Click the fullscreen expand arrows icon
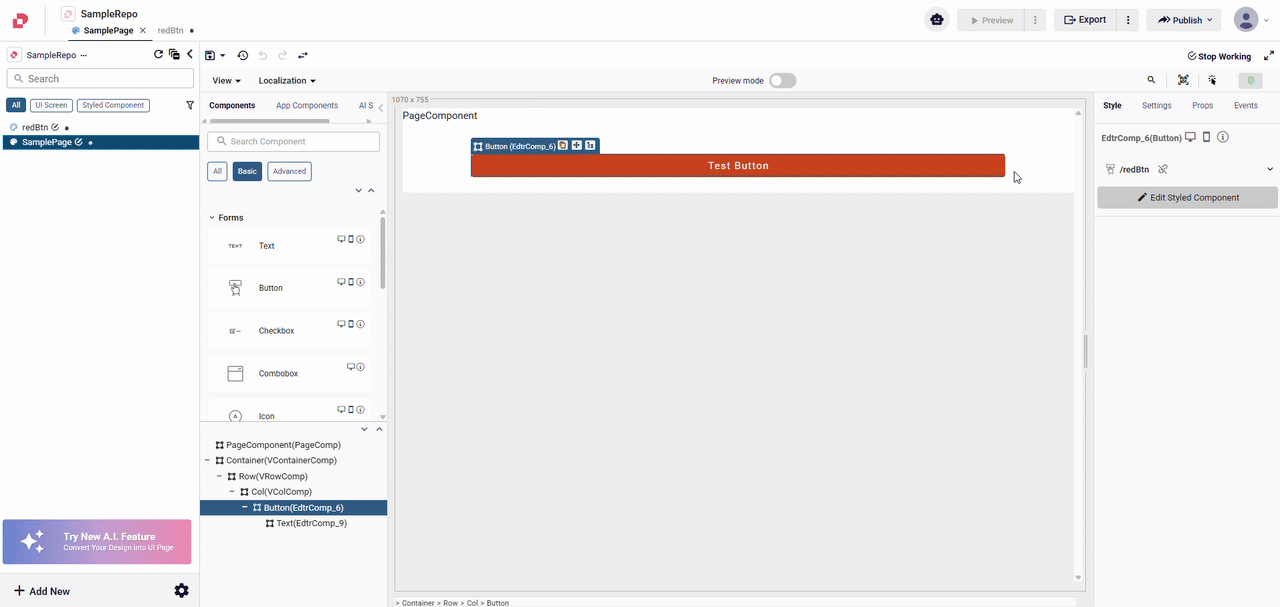Image resolution: width=1280 pixels, height=607 pixels. [x=1270, y=56]
